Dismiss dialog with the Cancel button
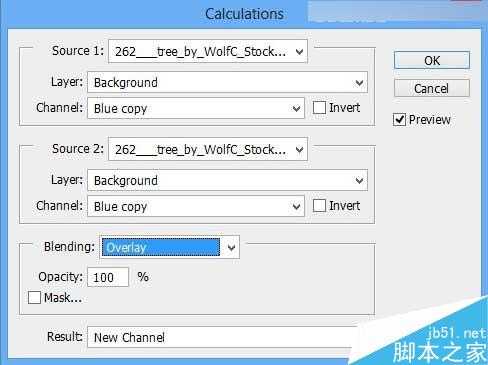 click(432, 88)
